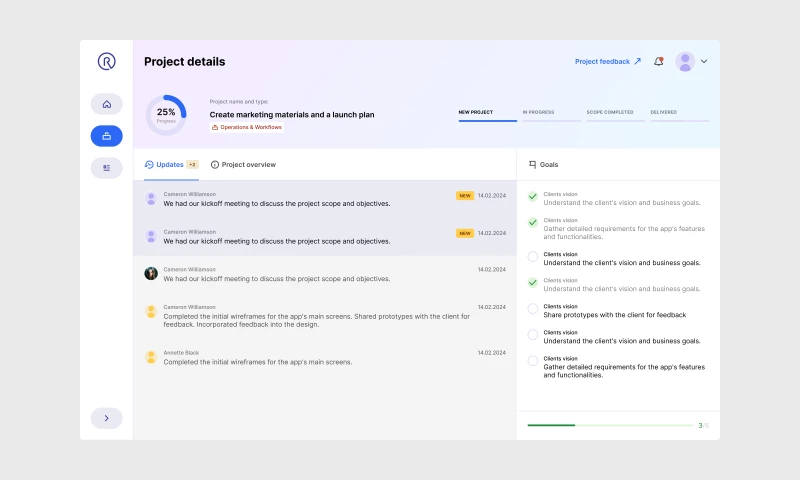Screen dimensions: 800x480
Task: Click the 3/6 goals counter
Action: click(x=703, y=425)
